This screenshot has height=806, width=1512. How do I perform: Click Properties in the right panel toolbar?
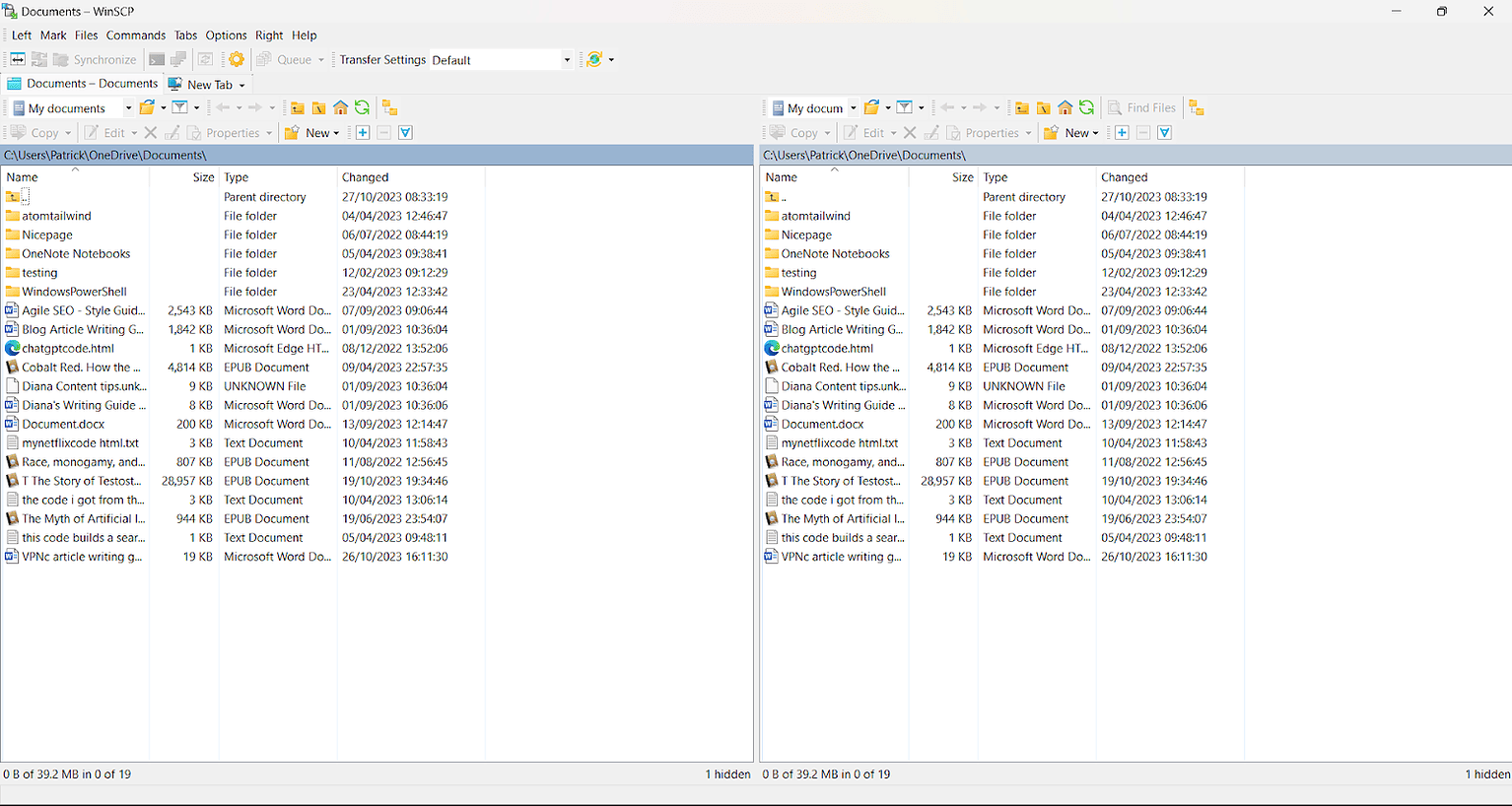pos(988,132)
